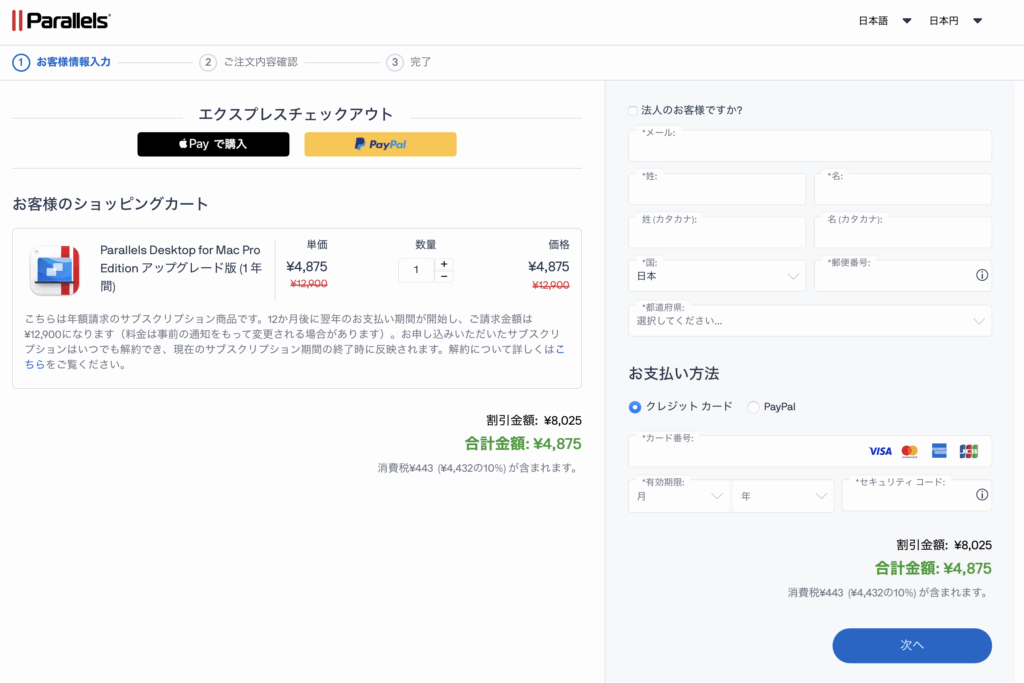The width and height of the screenshot is (1024, 683).
Task: Select the PayPal radio button
Action: [754, 407]
